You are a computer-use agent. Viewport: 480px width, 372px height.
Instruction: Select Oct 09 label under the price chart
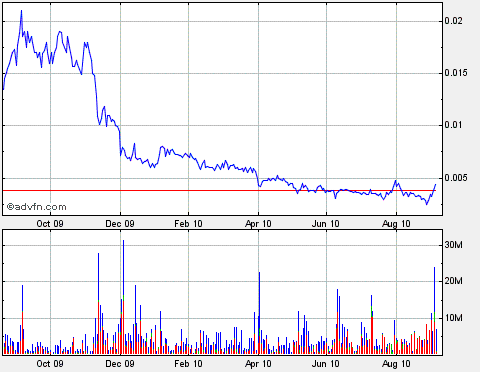coord(50,223)
